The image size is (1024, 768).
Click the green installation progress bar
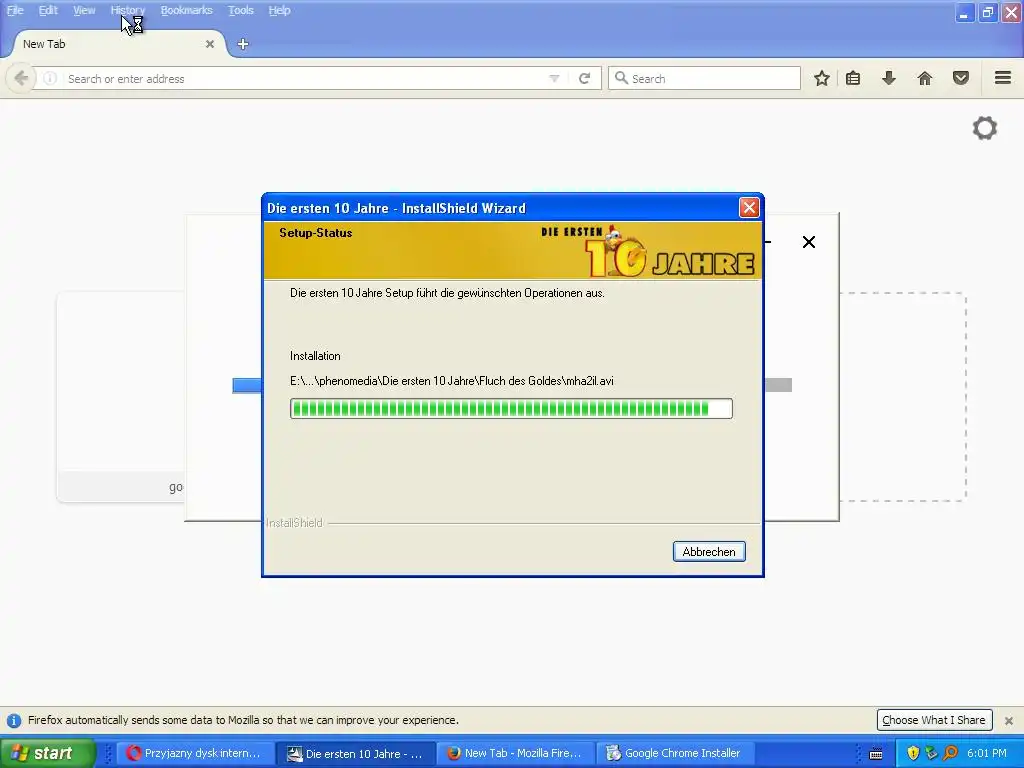pos(511,409)
